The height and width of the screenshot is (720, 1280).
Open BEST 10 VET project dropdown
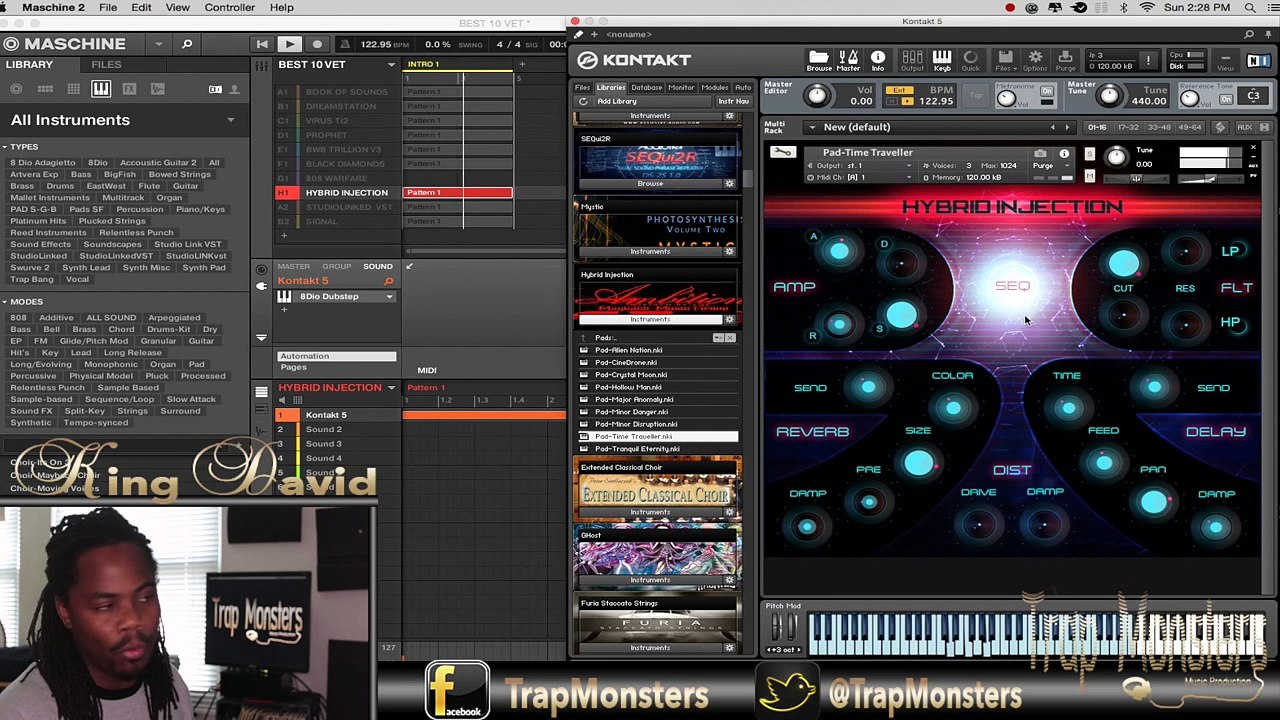391,65
